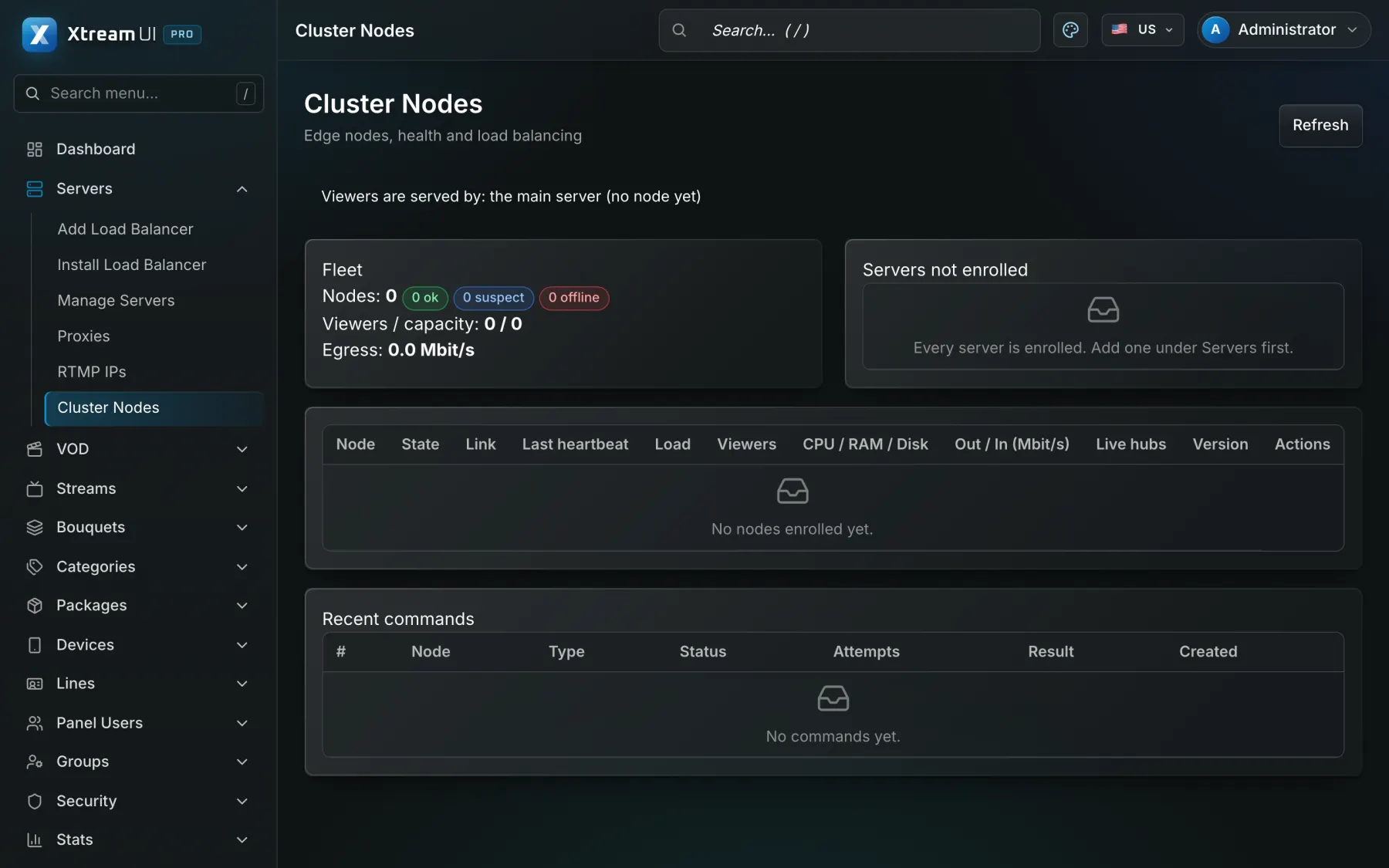Viewport: 1389px width, 868px height.
Task: Click the Streams TV icon
Action: [35, 488]
